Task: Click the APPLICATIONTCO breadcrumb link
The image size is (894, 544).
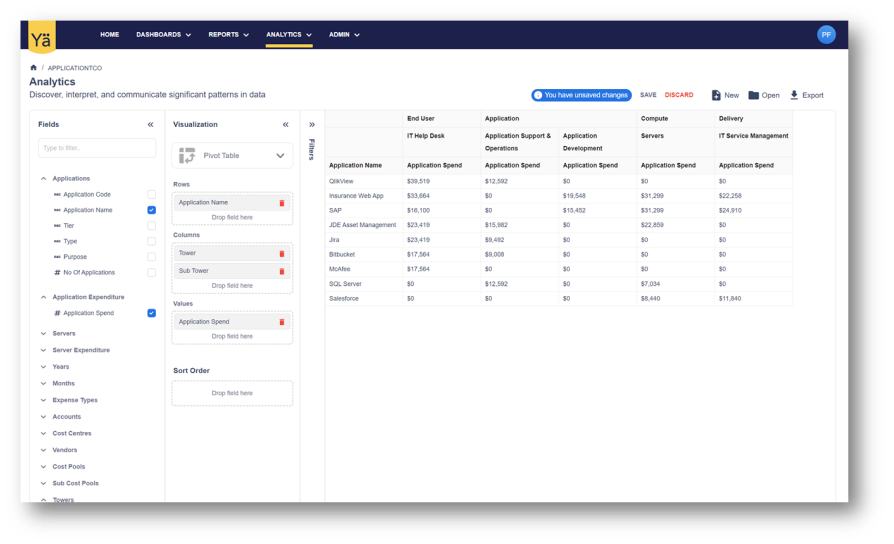Action: [75, 68]
